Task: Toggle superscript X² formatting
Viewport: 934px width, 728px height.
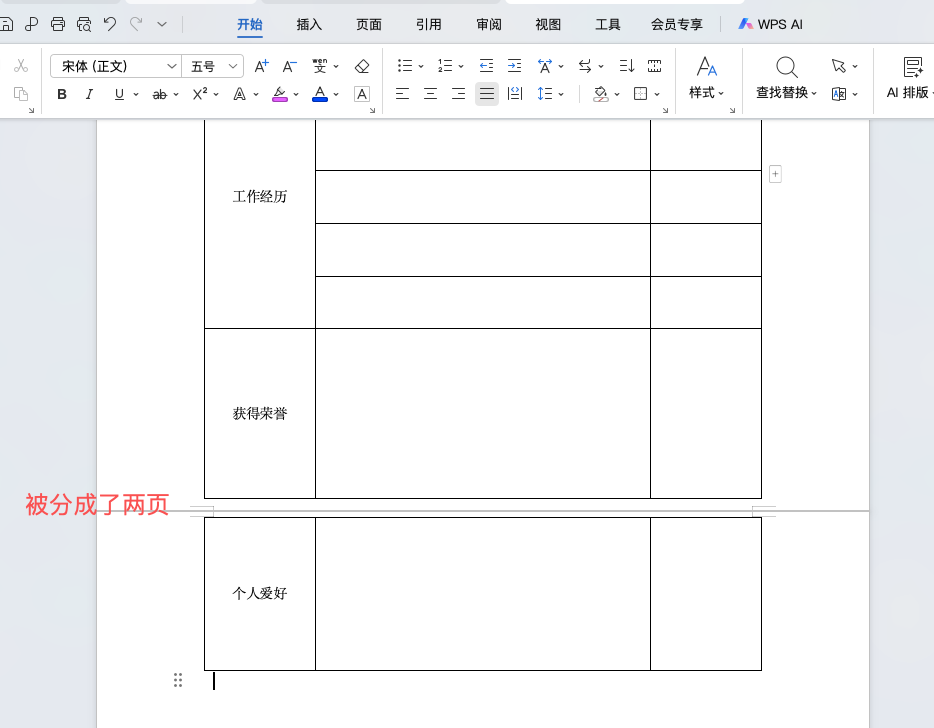Action: pyautogui.click(x=200, y=94)
